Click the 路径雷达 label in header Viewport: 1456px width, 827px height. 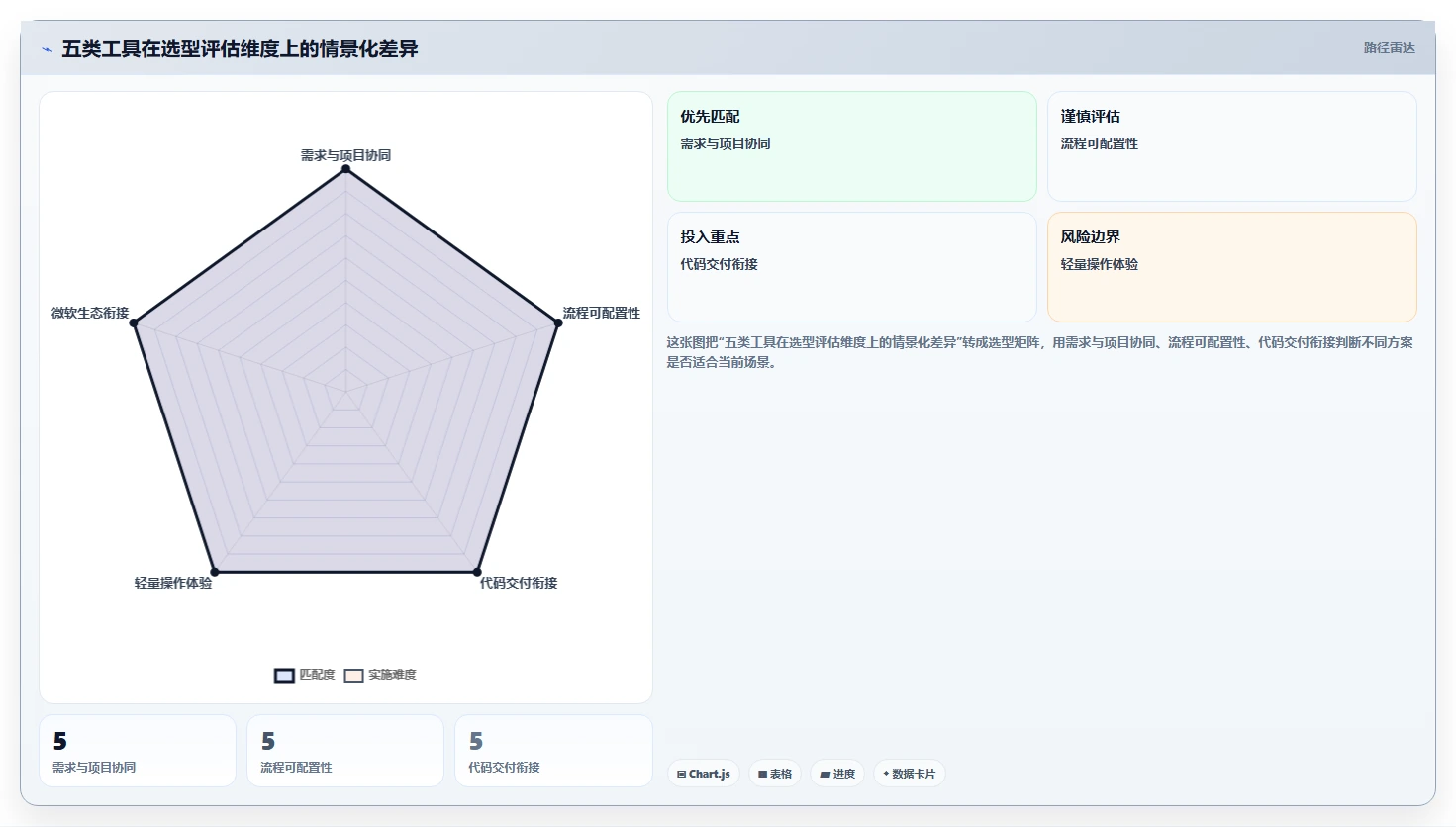tap(1389, 47)
